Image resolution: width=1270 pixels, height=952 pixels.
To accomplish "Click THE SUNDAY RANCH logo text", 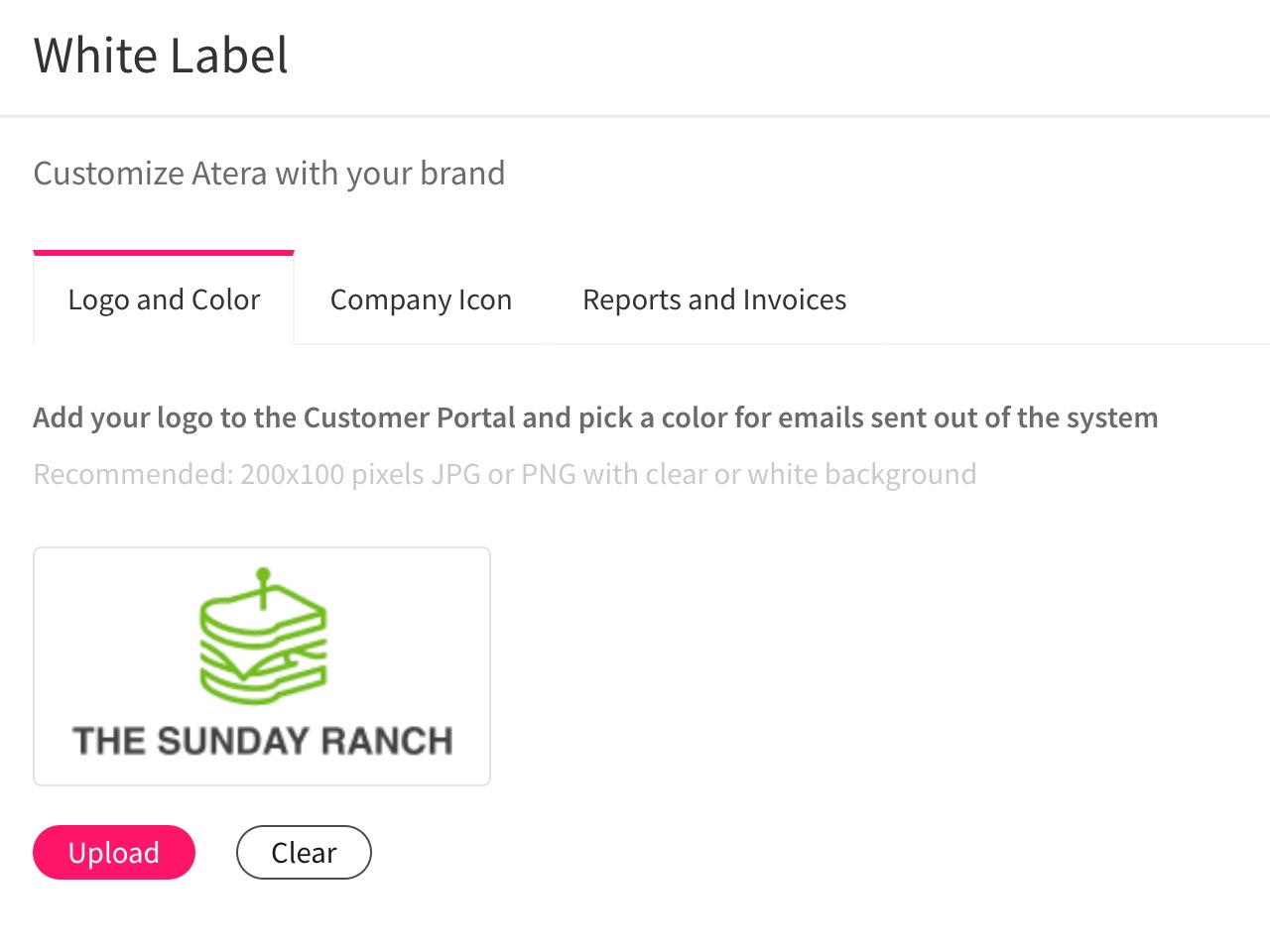I will [x=263, y=741].
